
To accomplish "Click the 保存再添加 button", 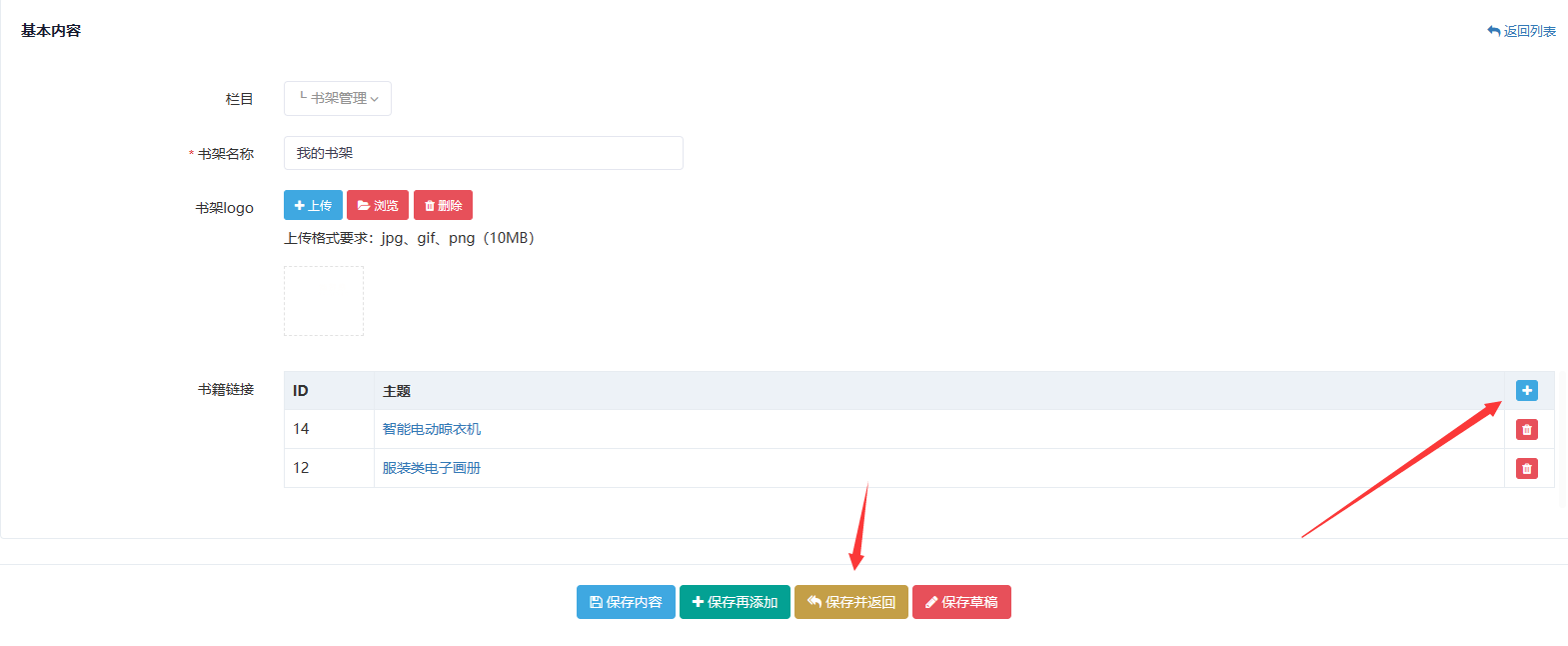I will 735,602.
